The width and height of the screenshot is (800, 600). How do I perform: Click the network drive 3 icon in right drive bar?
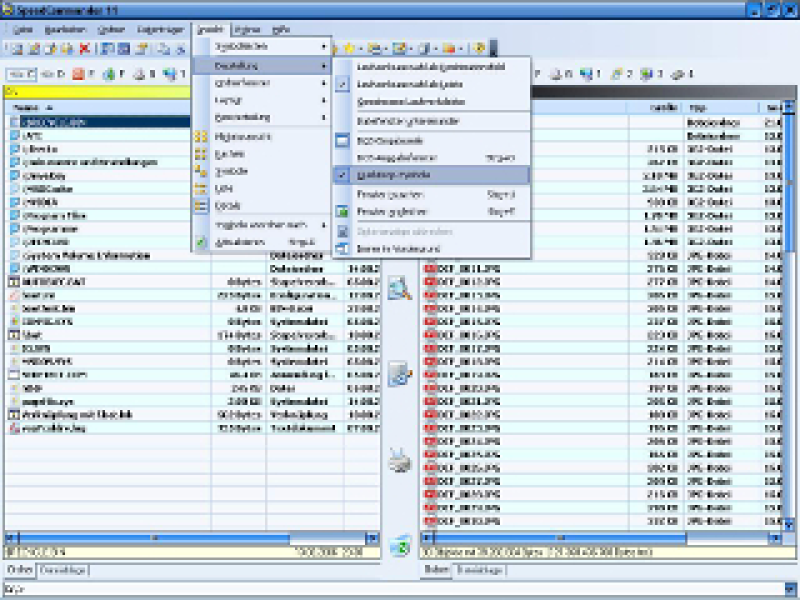point(646,74)
